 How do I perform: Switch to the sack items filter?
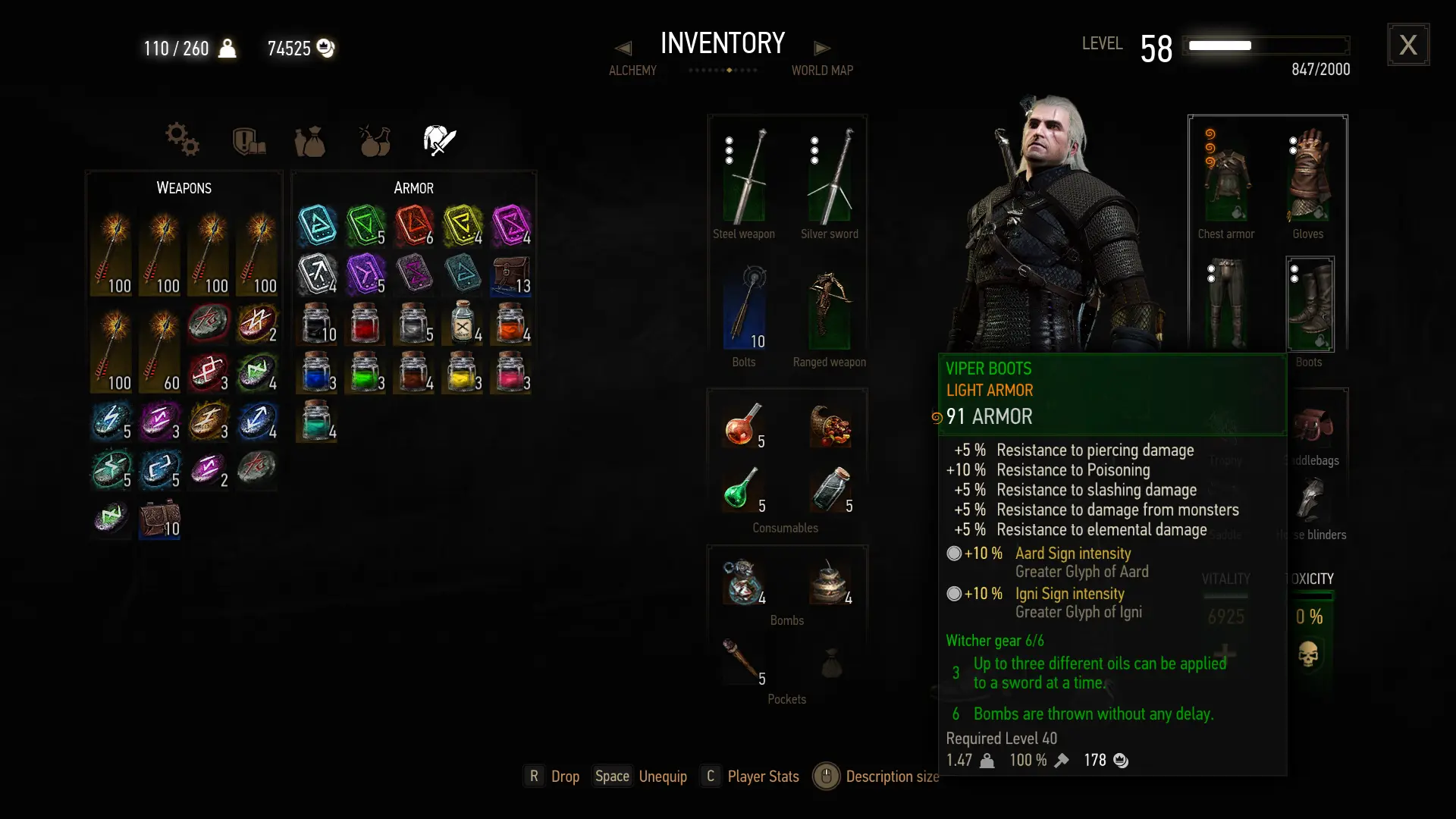point(310,141)
